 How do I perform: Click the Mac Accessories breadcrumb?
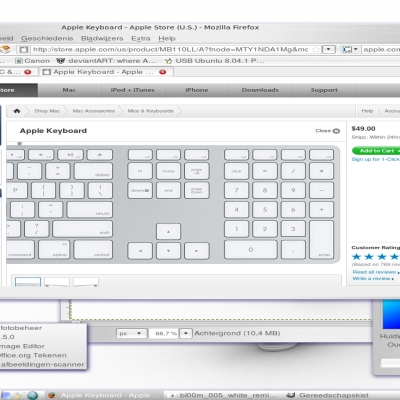[x=94, y=111]
